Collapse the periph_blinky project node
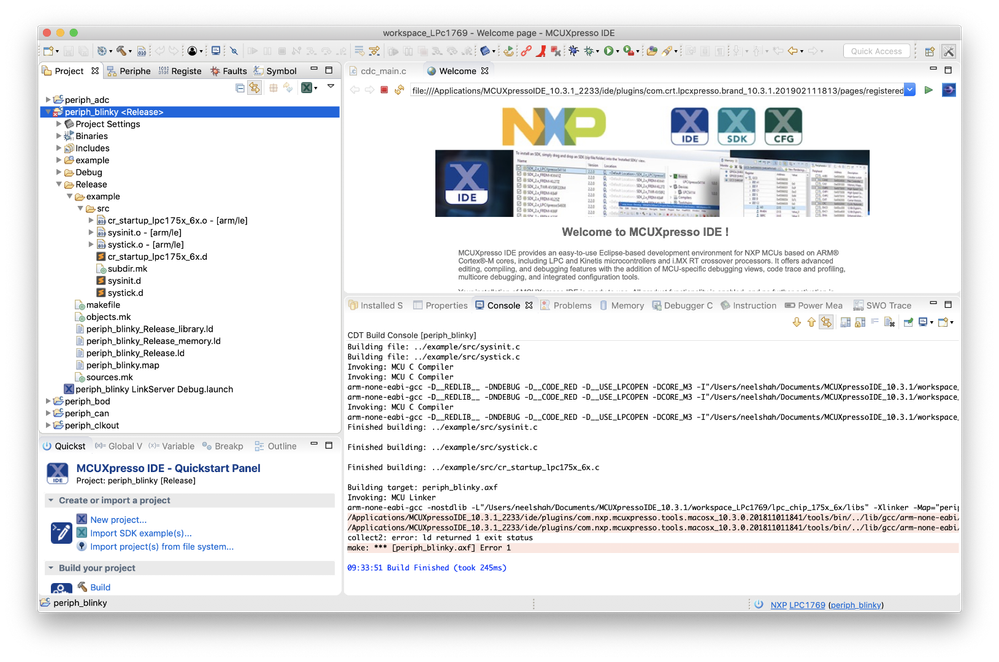Image resolution: width=999 pixels, height=662 pixels. (48, 112)
